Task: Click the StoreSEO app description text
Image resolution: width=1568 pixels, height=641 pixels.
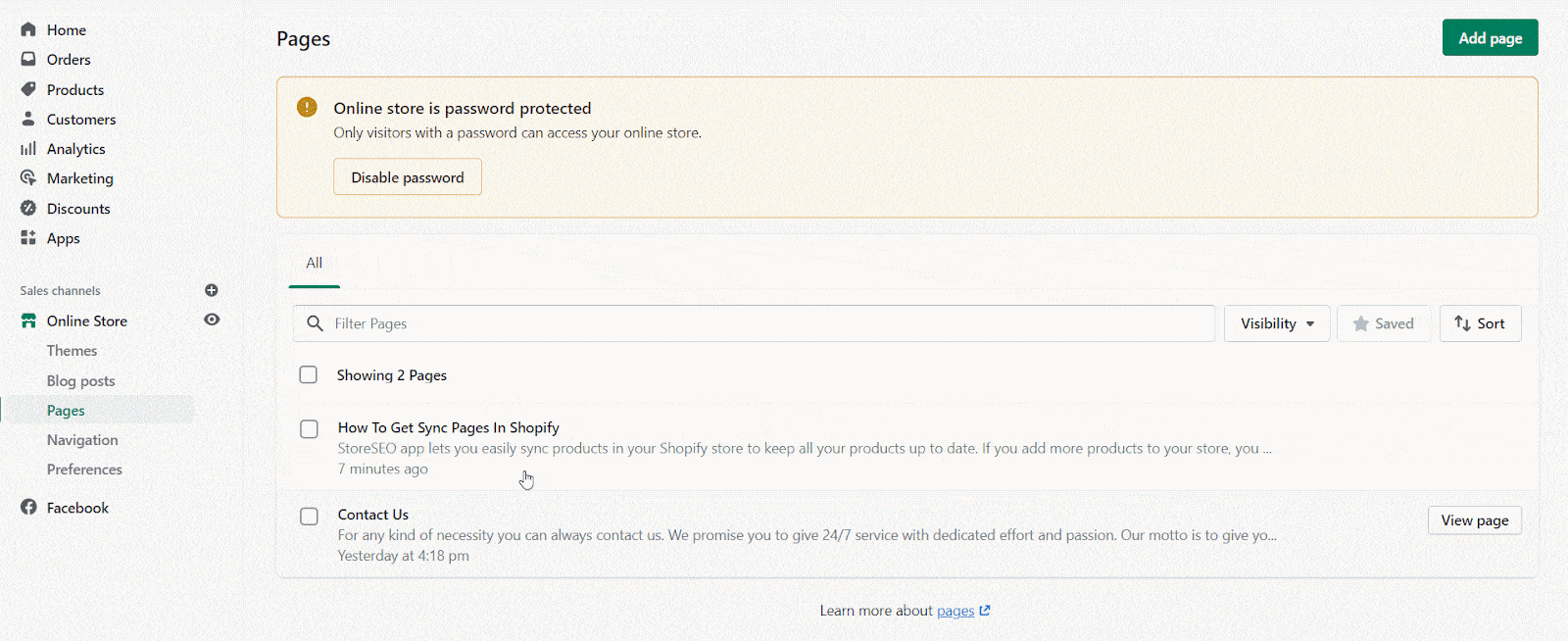Action: (x=805, y=448)
